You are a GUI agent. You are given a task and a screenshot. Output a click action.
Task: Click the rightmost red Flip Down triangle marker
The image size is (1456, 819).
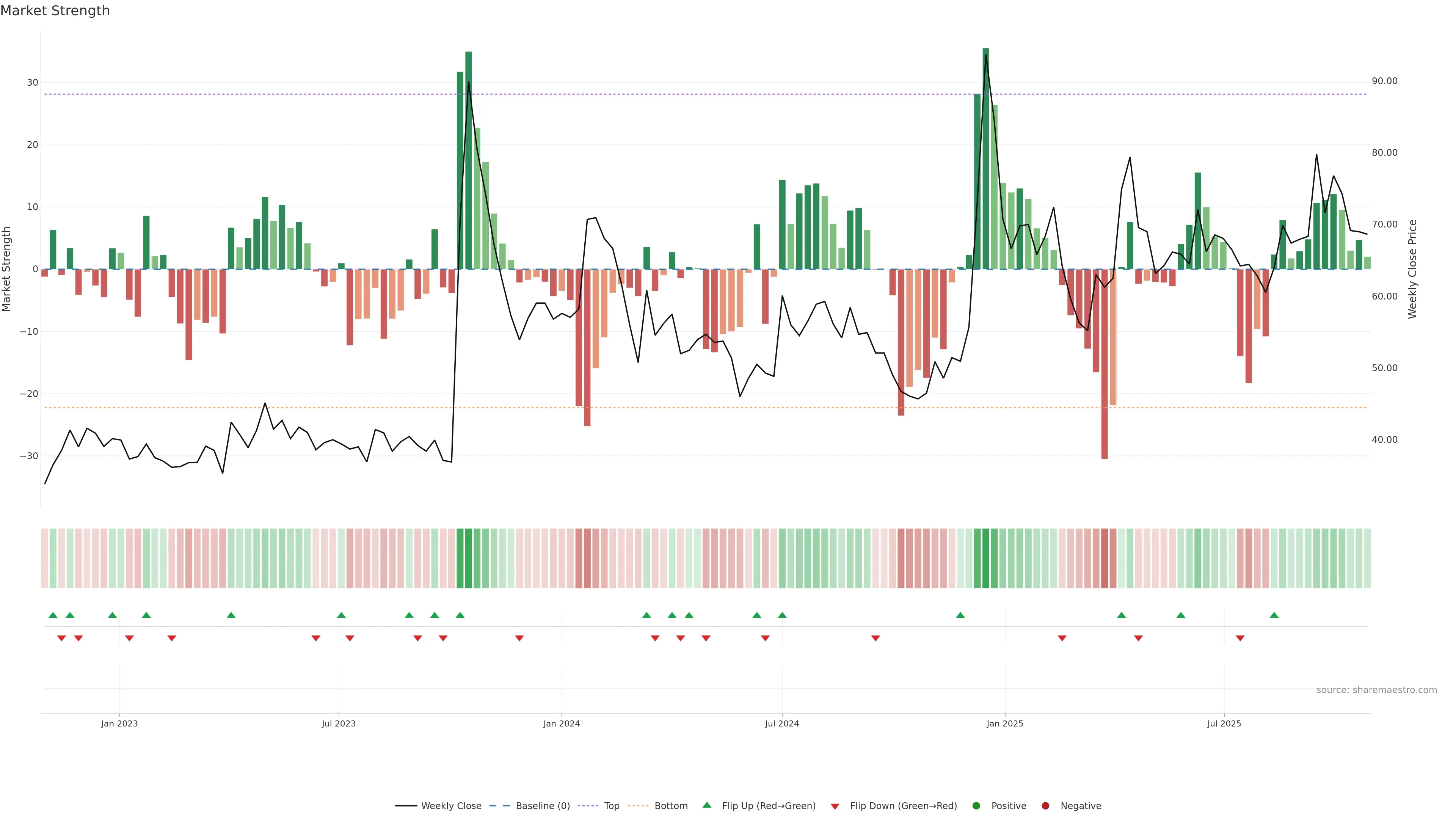pos(1240,638)
